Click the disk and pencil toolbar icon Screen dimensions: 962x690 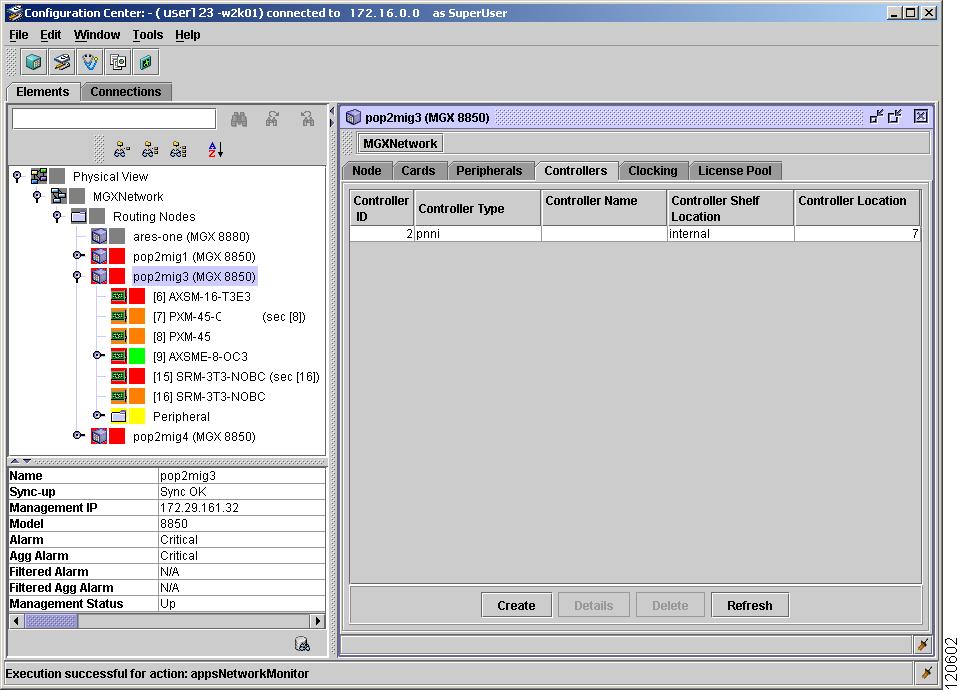click(62, 62)
